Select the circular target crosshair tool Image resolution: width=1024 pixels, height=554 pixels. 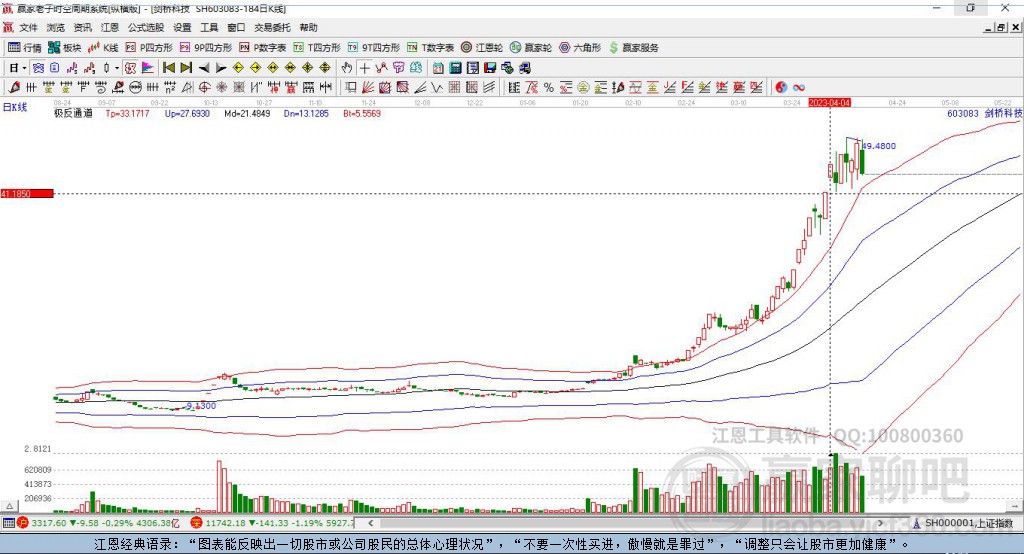point(204,88)
